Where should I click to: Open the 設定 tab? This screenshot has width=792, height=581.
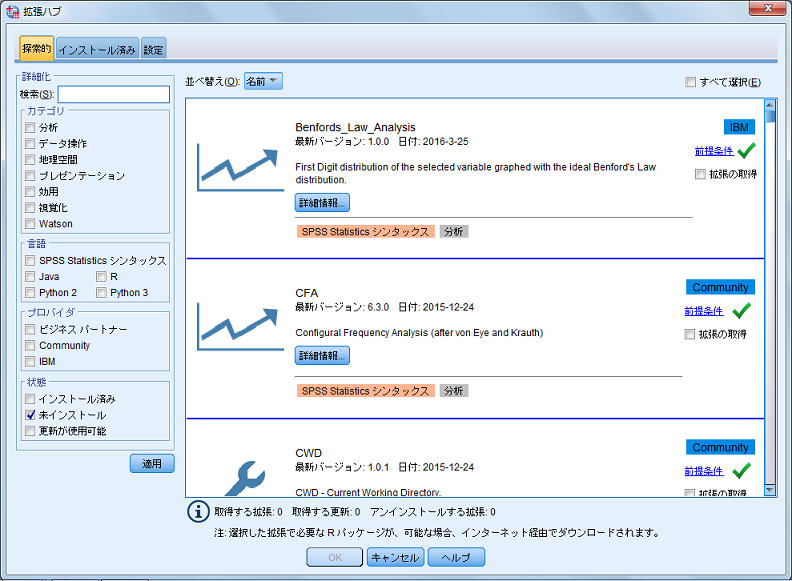[153, 49]
